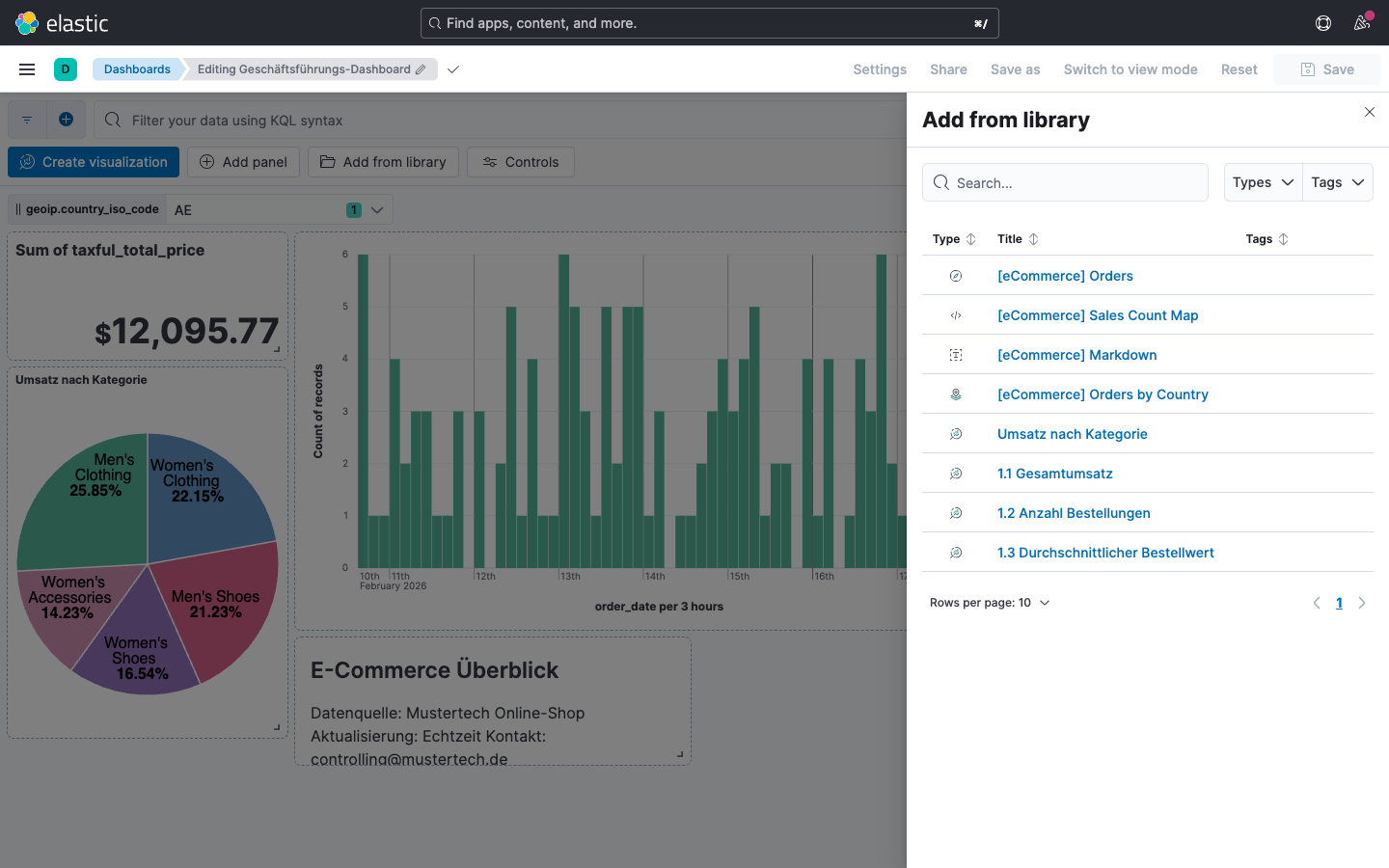Open the notifications bell icon
The image size is (1389, 868).
click(1362, 22)
